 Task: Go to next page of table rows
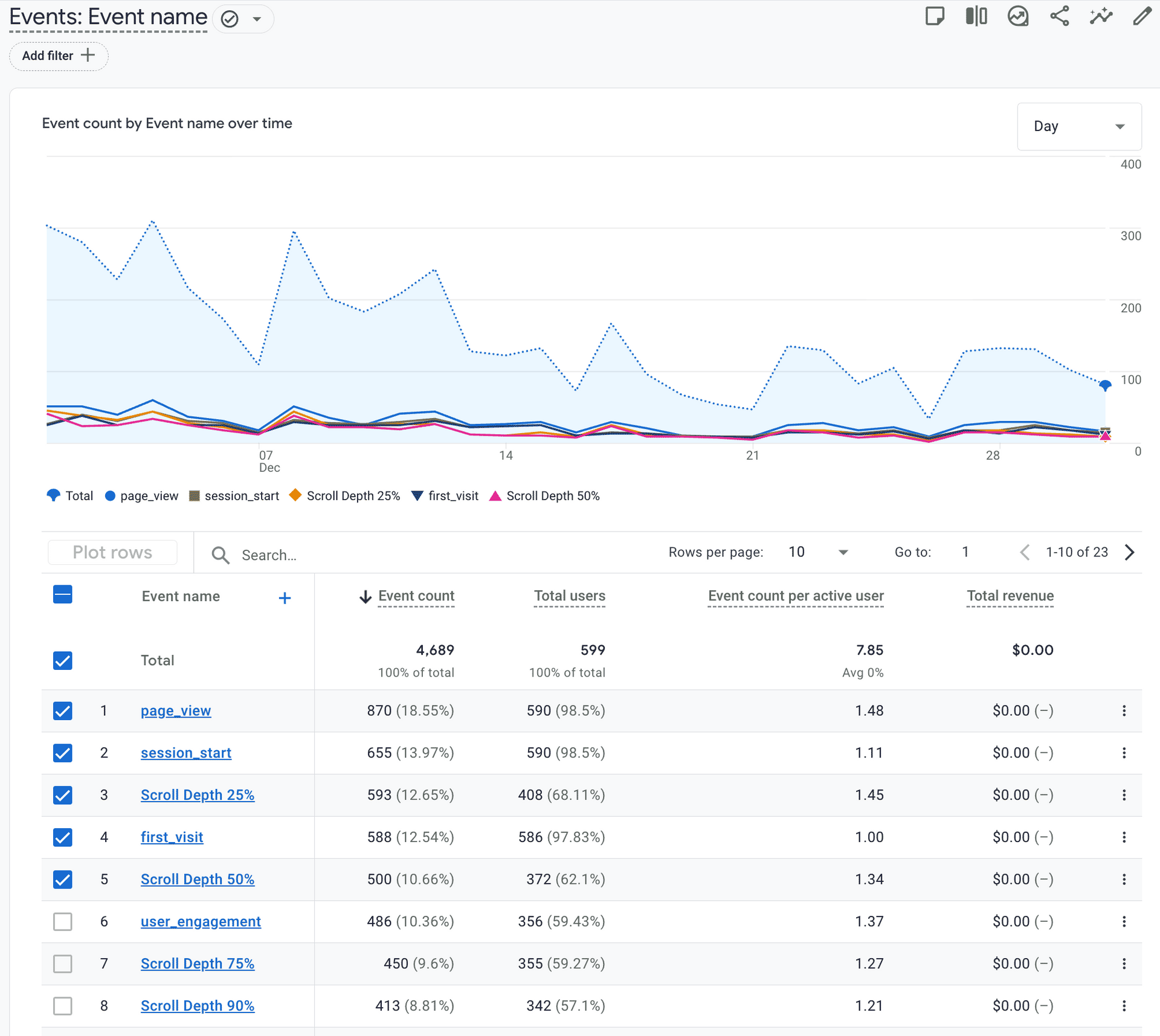pos(1130,552)
